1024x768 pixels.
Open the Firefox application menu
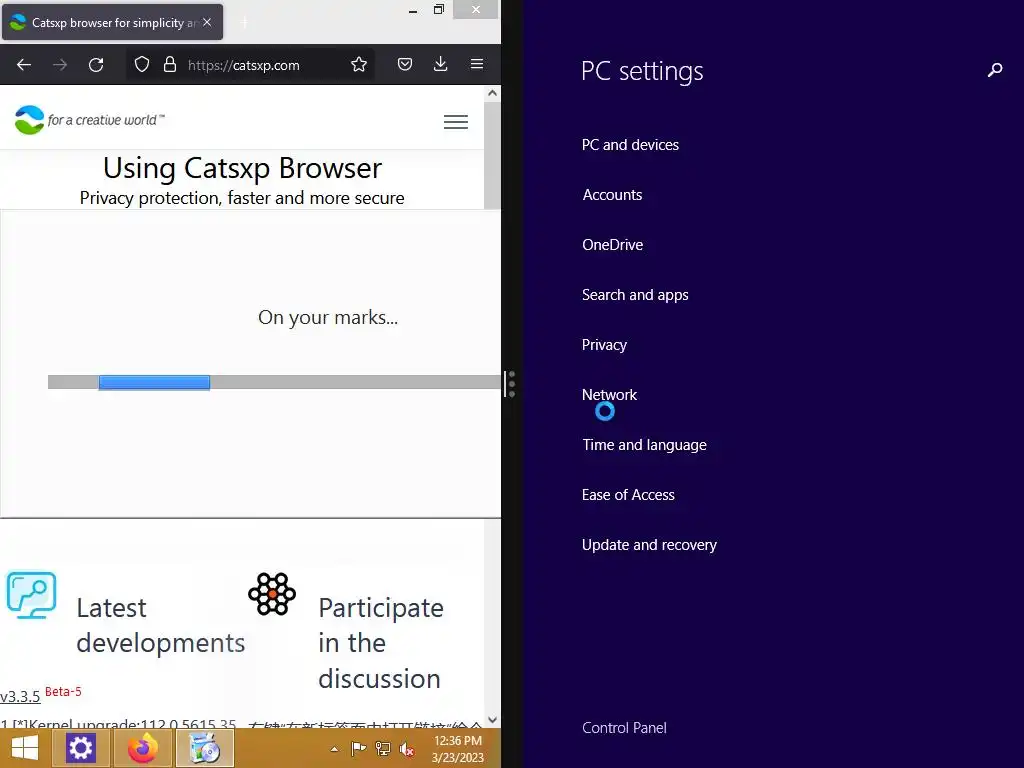(x=477, y=64)
